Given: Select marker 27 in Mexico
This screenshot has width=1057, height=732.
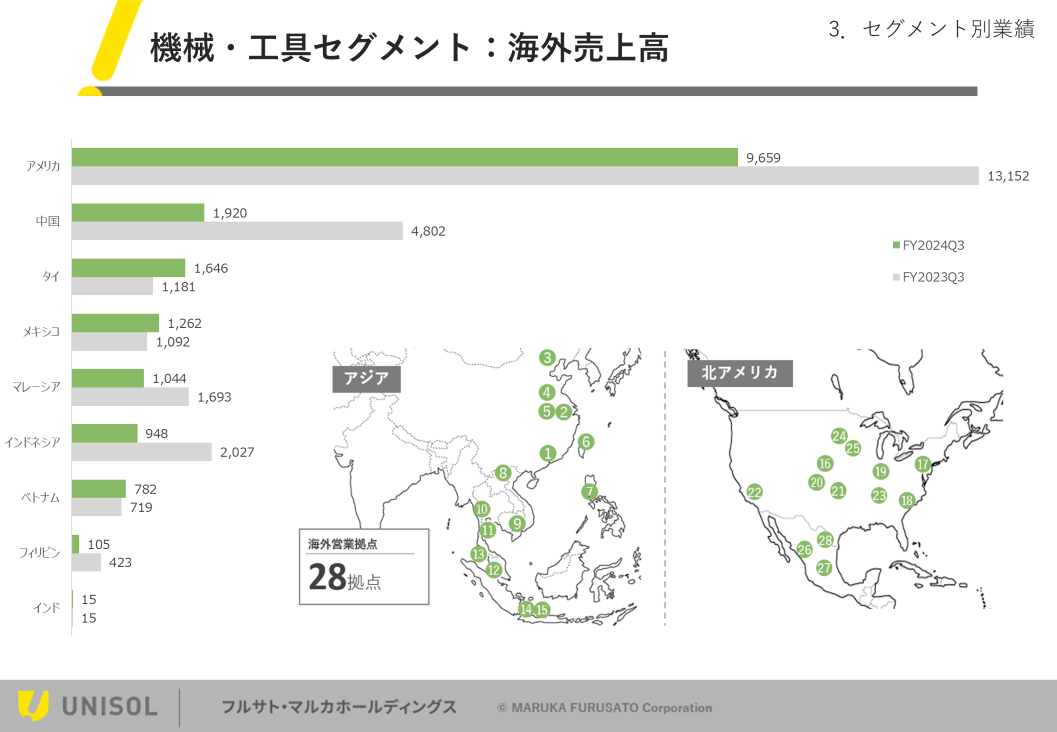Looking at the screenshot, I should [824, 567].
